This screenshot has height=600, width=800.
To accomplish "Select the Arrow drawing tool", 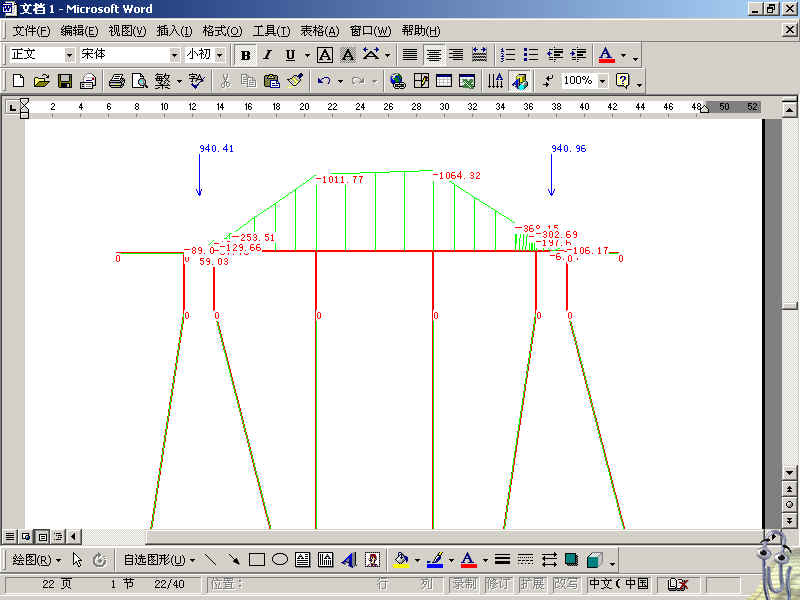I will click(233, 560).
